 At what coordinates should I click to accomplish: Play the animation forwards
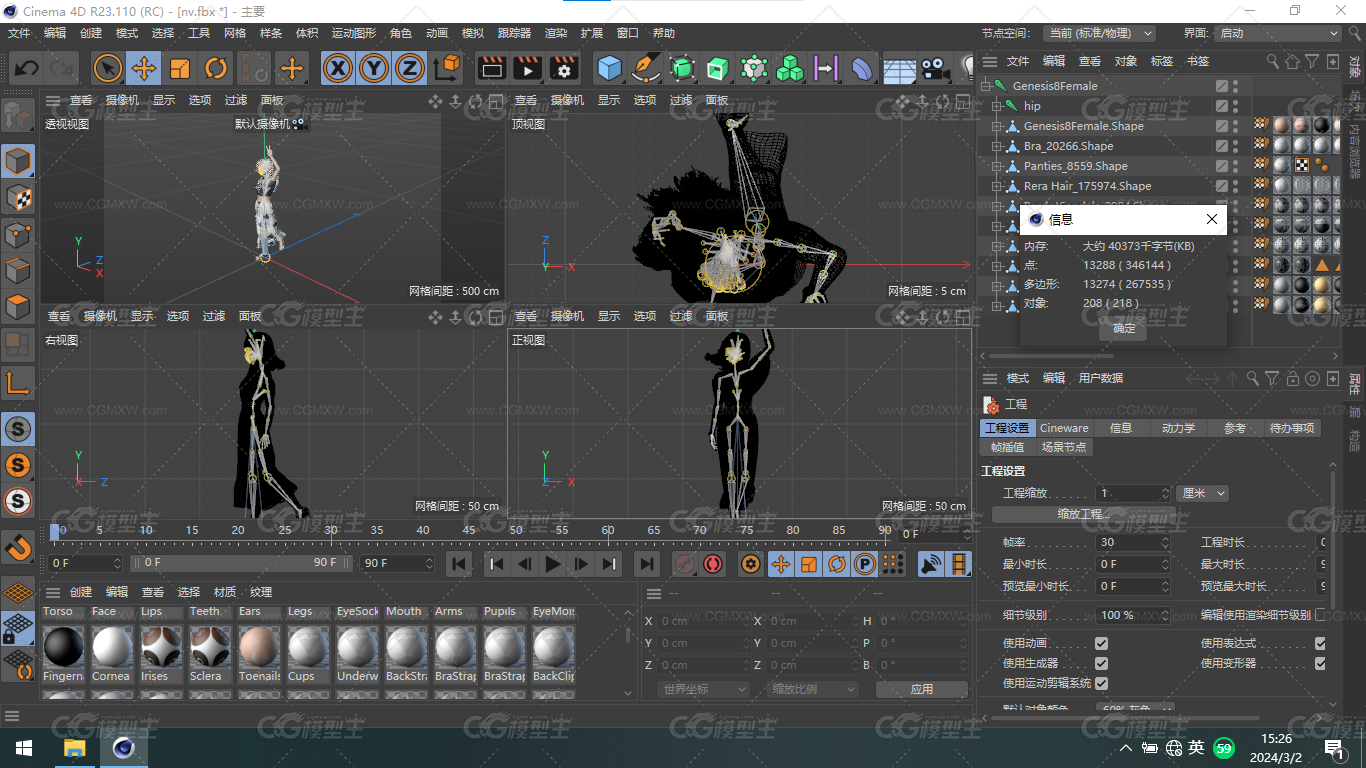(553, 564)
